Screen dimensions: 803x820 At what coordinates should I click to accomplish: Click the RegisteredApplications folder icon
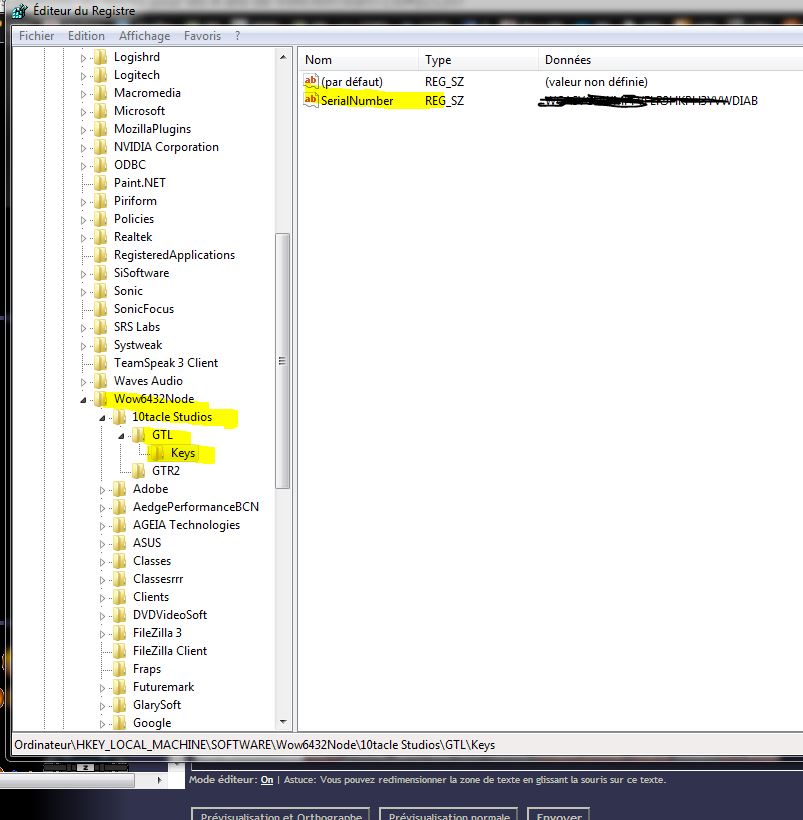(x=100, y=255)
